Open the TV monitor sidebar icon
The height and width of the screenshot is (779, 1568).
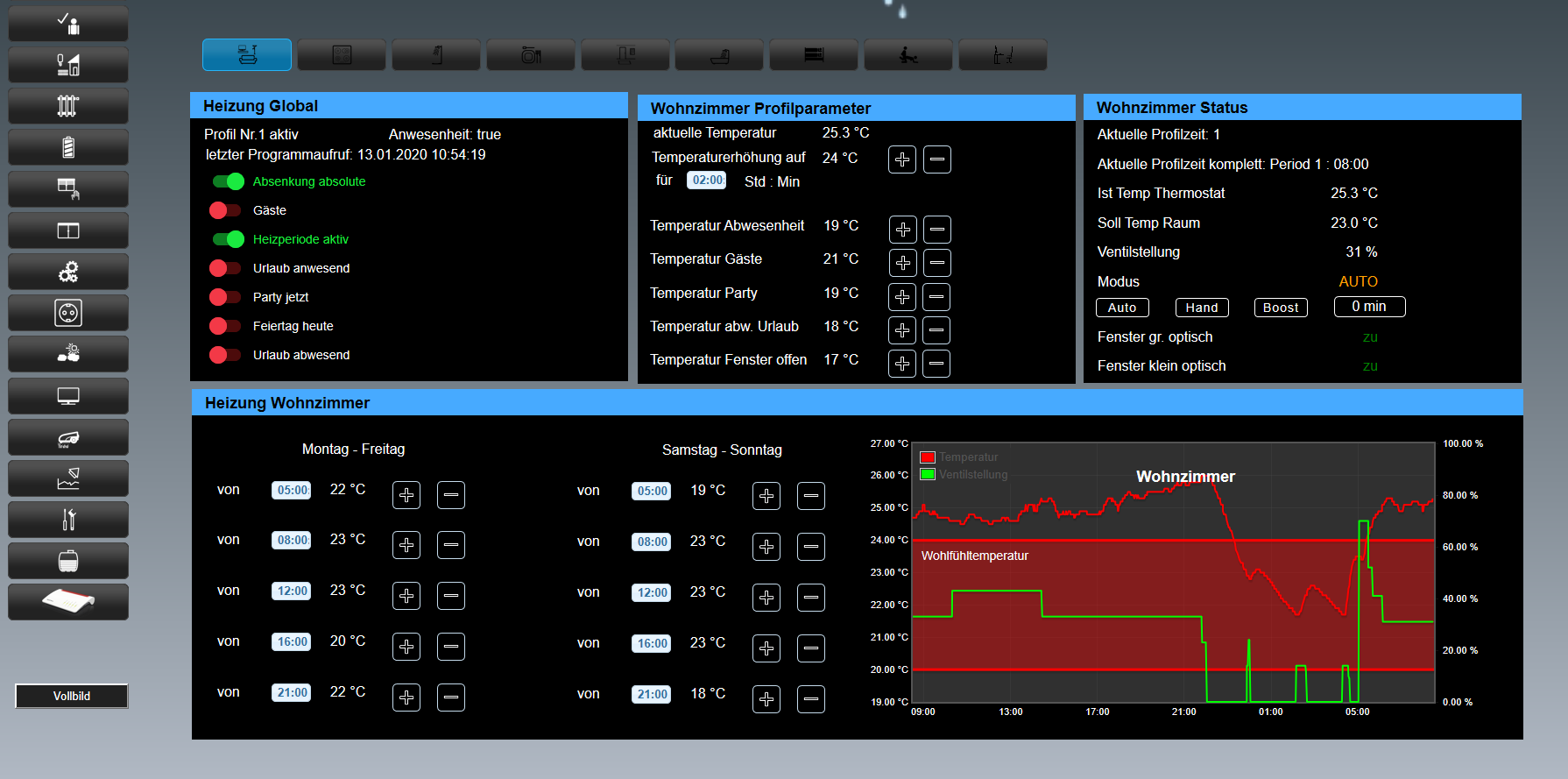coord(68,396)
